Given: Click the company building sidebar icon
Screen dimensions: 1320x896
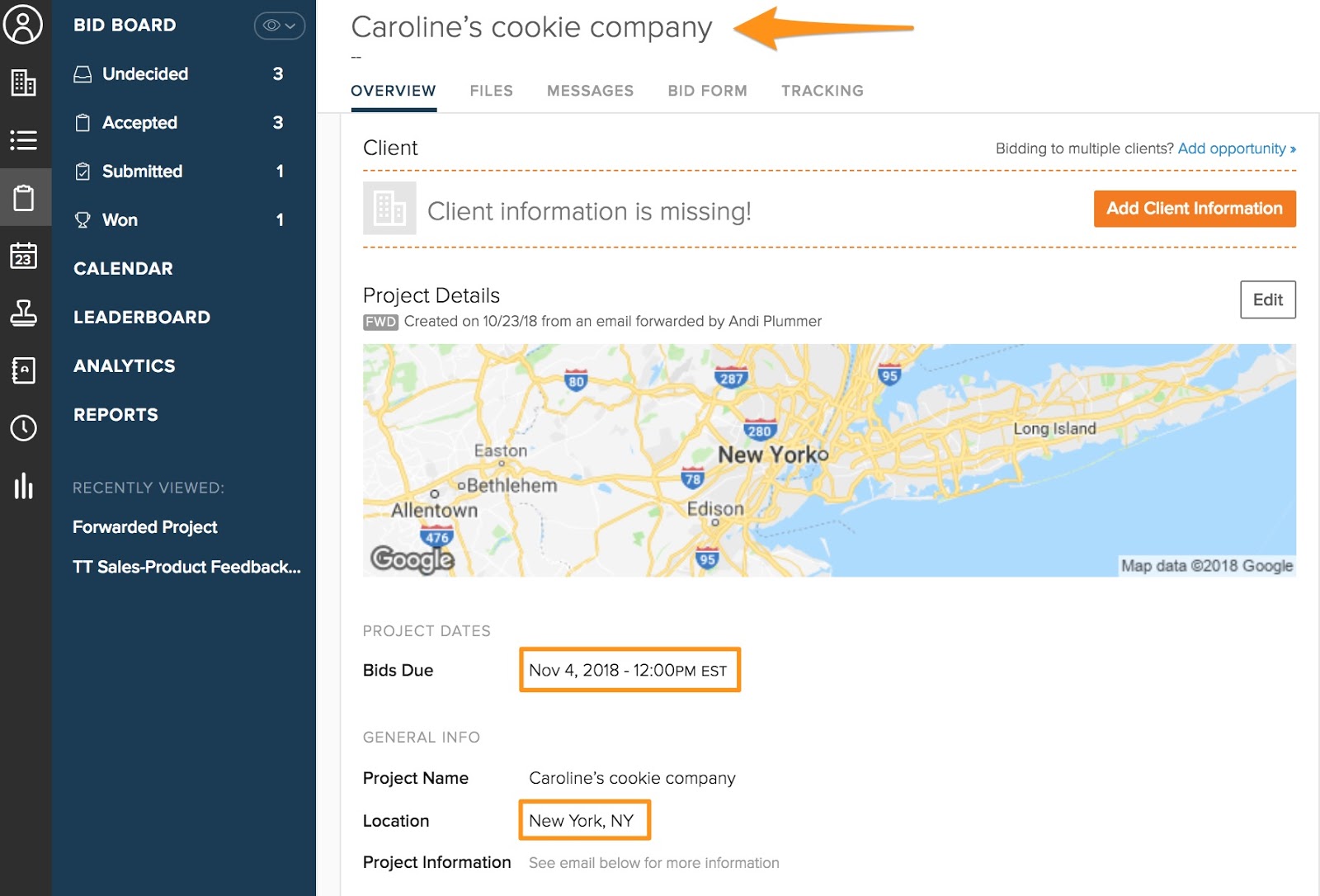Looking at the screenshot, I should [x=23, y=83].
